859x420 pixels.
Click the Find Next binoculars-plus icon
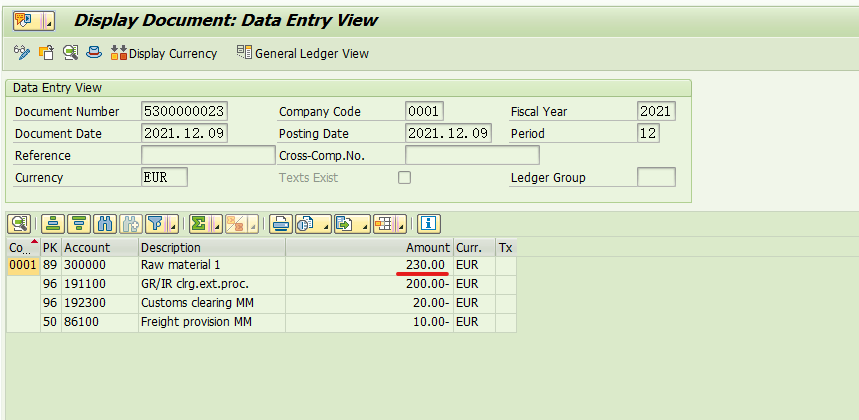pyautogui.click(x=131, y=223)
